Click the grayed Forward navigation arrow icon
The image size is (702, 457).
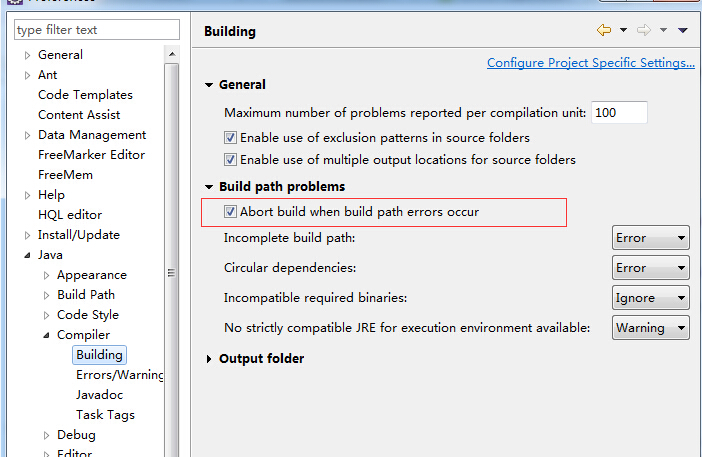[644, 30]
